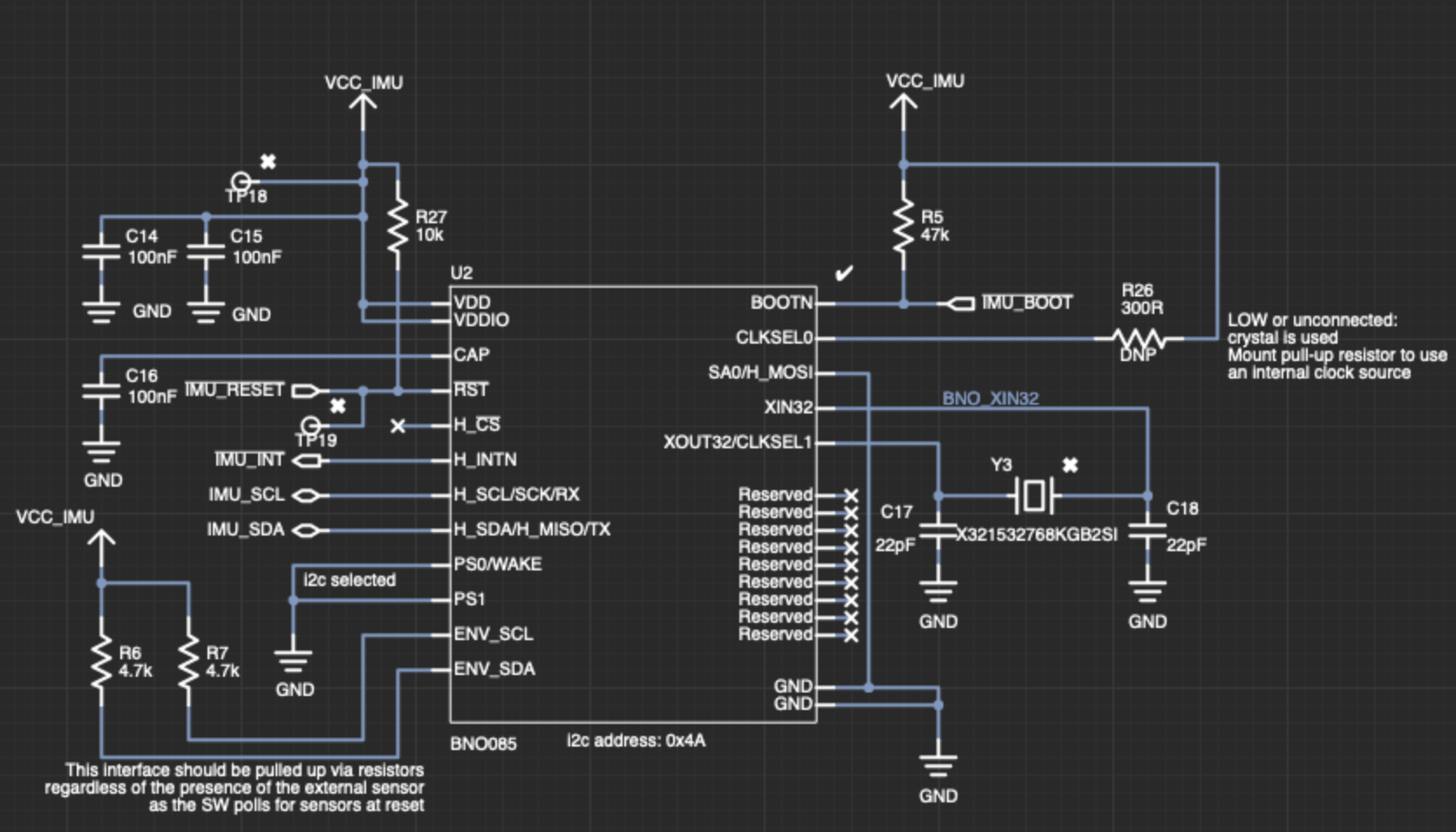The image size is (1456, 832).
Task: Select test point TP18 circle
Action: click(241, 181)
